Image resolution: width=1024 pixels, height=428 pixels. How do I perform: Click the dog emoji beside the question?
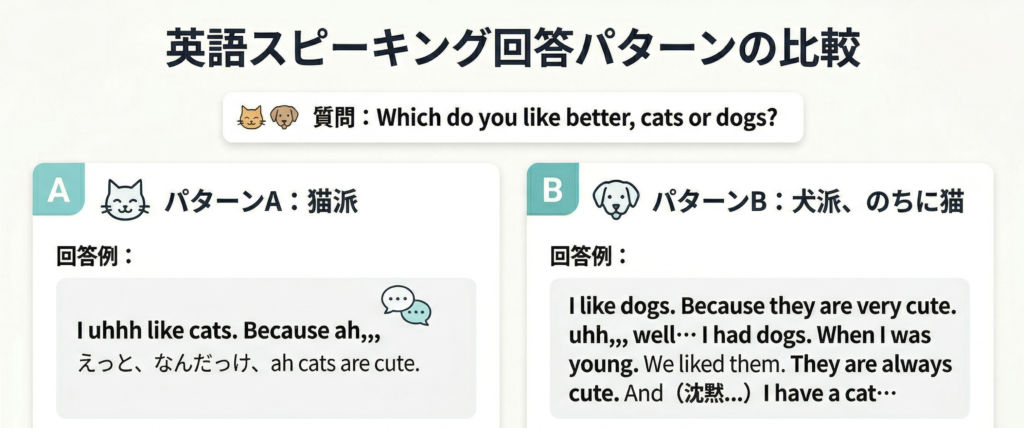click(x=284, y=118)
